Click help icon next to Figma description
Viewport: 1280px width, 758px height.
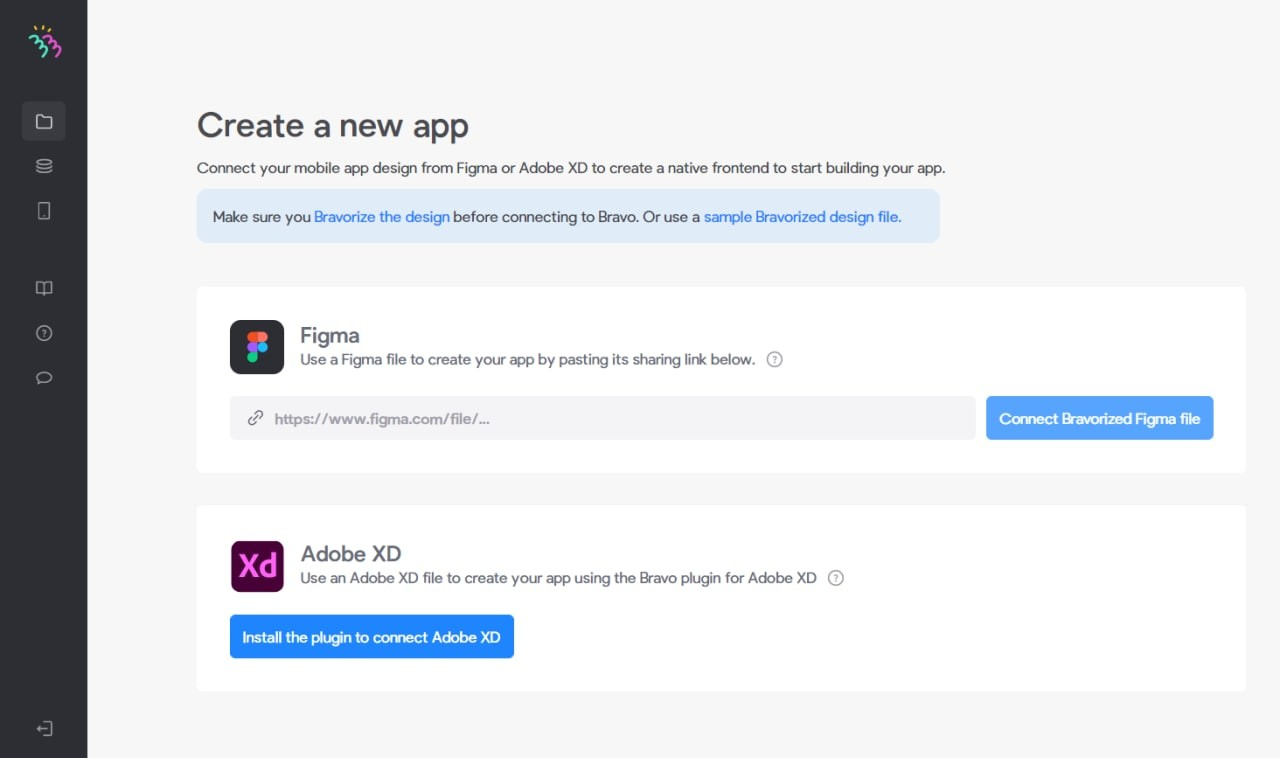pos(774,359)
